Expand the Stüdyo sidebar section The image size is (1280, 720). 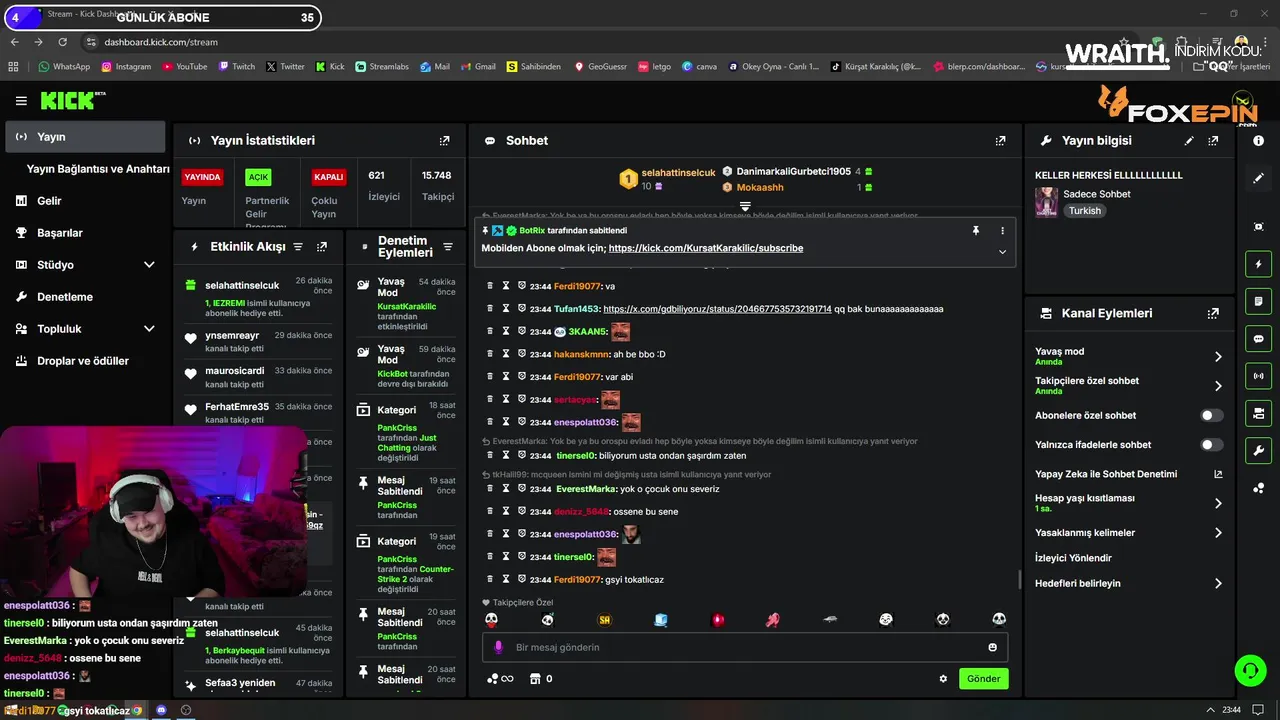point(149,265)
